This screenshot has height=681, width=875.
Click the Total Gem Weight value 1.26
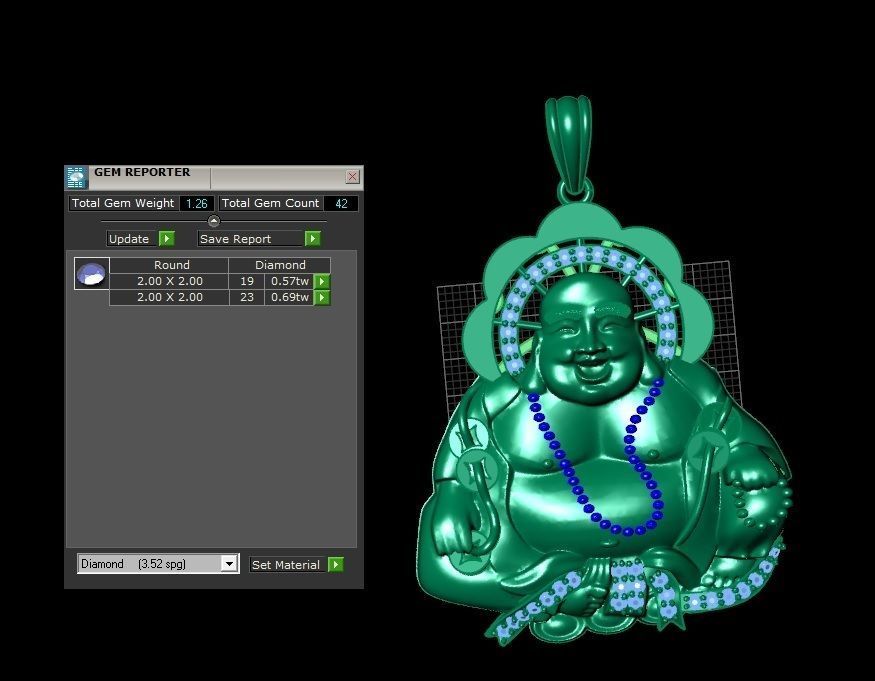pyautogui.click(x=196, y=204)
